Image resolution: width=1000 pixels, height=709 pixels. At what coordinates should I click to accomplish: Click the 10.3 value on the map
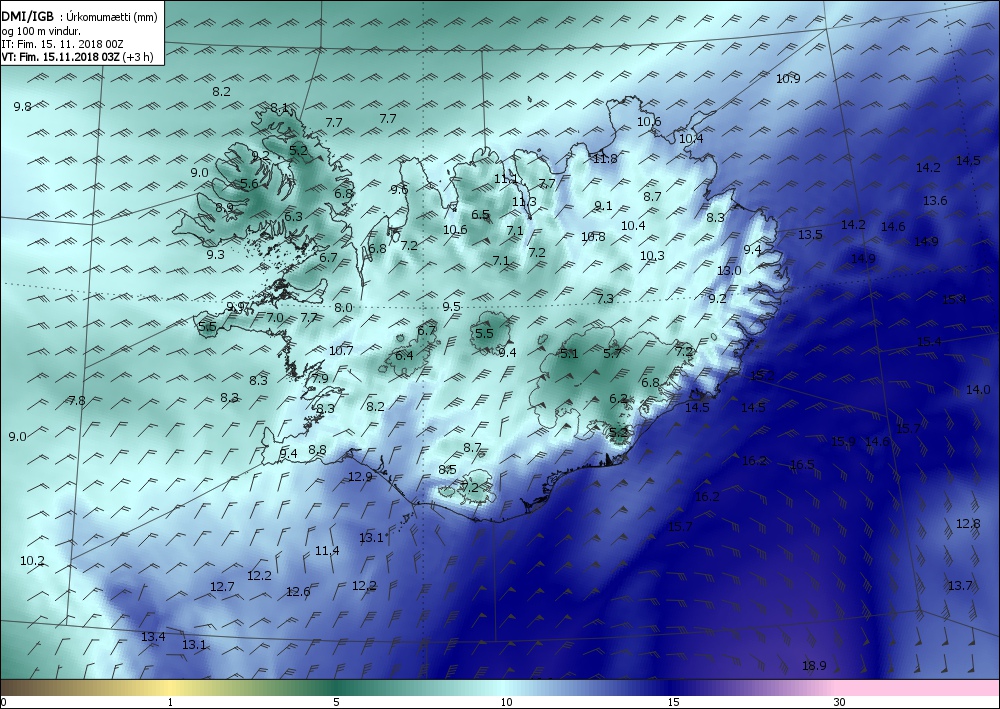652,256
